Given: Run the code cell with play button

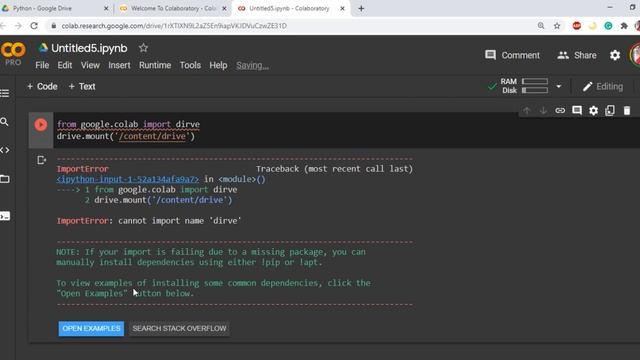Looking at the screenshot, I should point(40,124).
